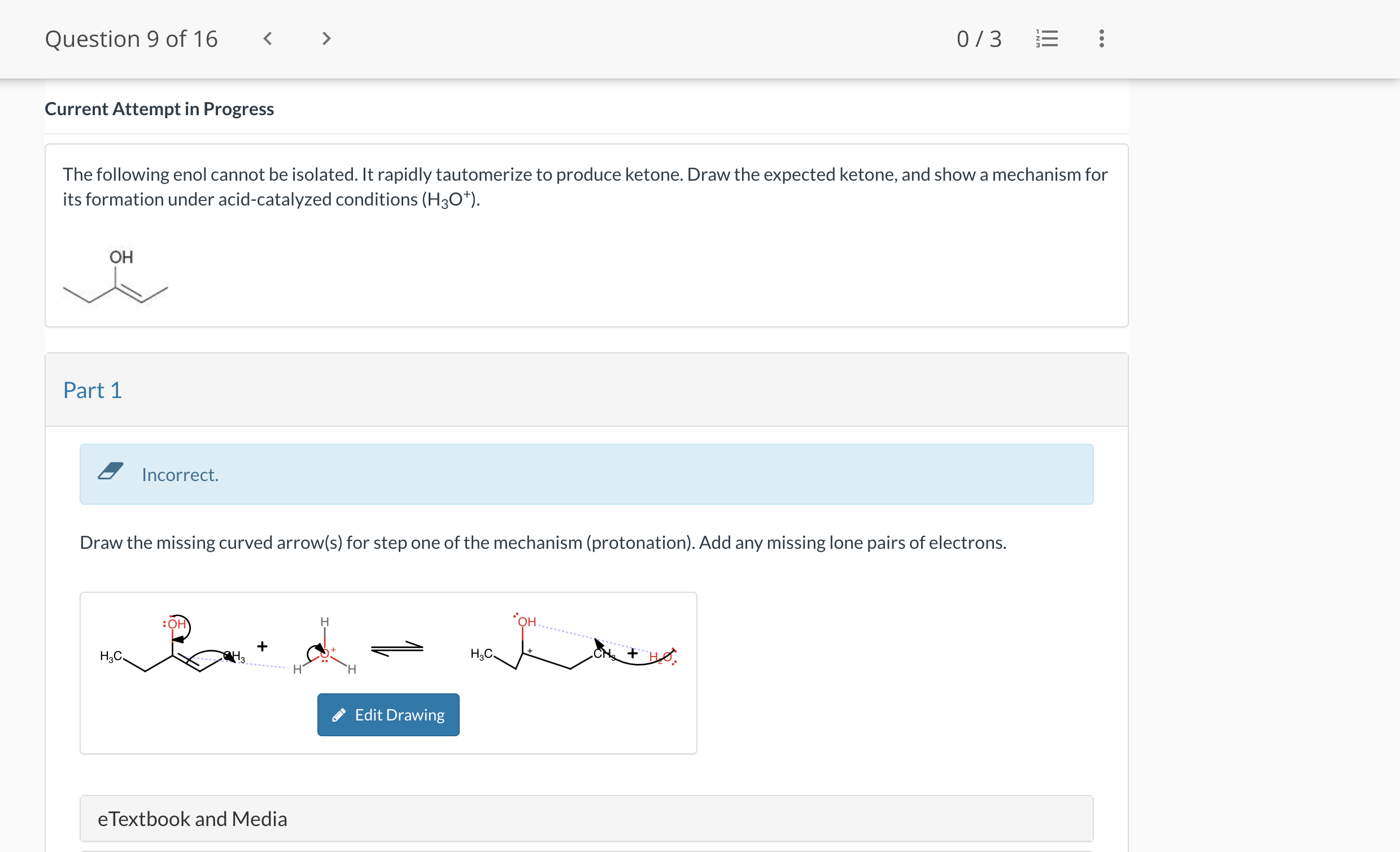Select the left chevron navigation icon
Viewport: 1400px width, 852px height.
click(267, 38)
